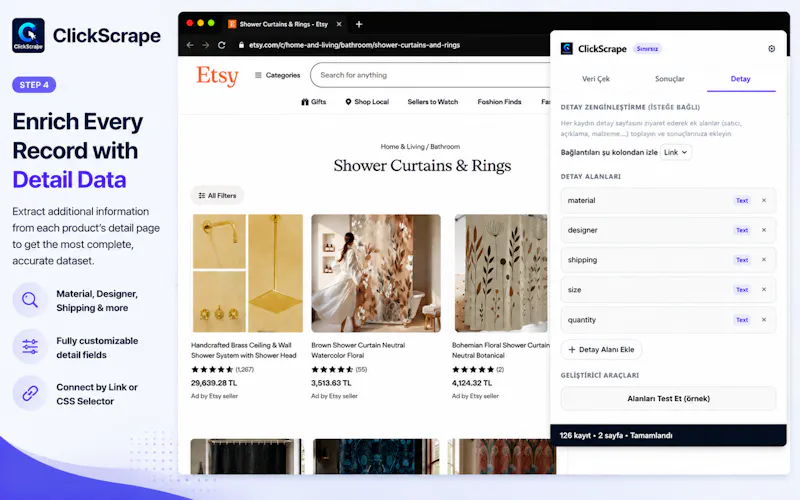800x500 pixels.
Task: Click the 4,124.32 TL price
Action: (472, 383)
